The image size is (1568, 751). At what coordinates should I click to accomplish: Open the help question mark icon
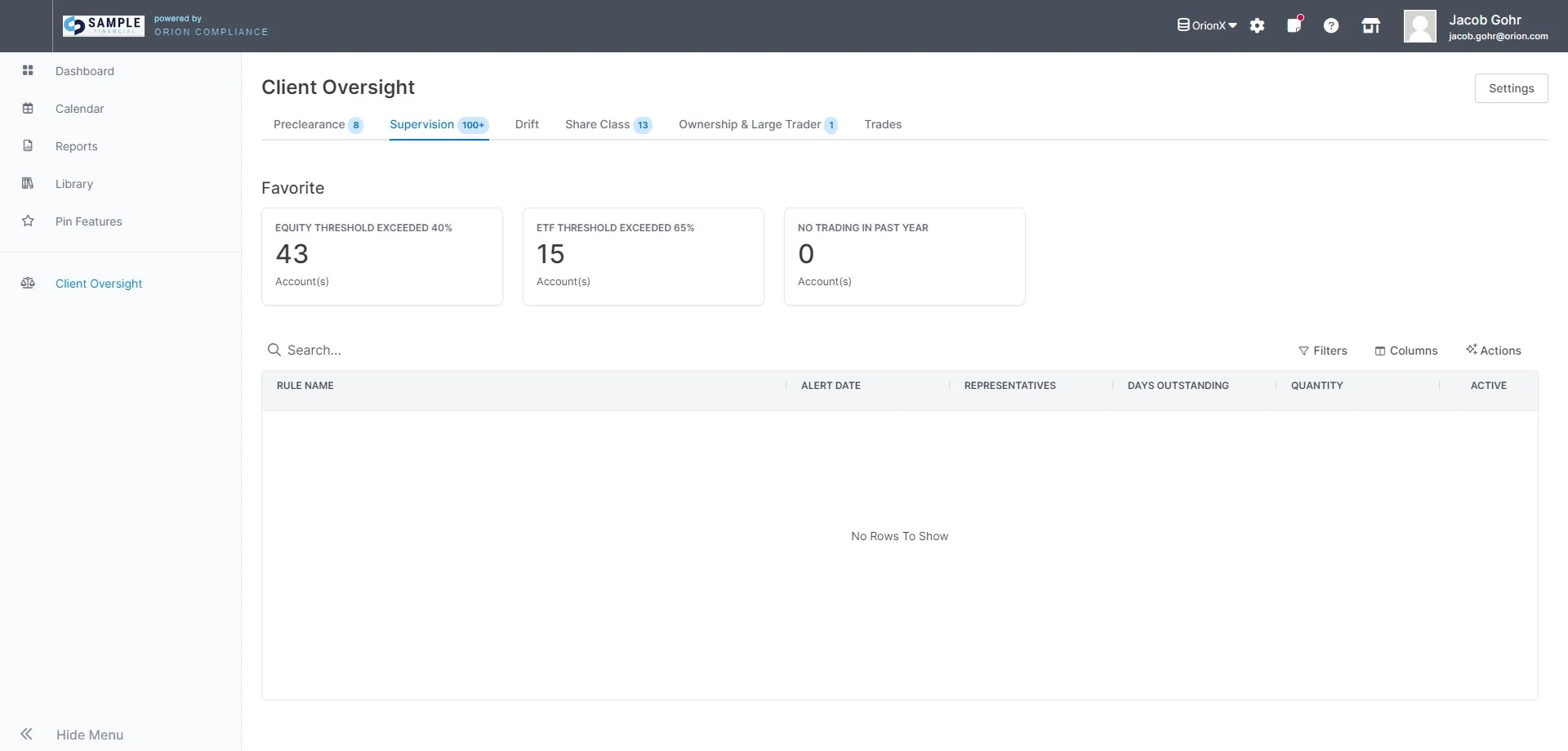pos(1331,25)
